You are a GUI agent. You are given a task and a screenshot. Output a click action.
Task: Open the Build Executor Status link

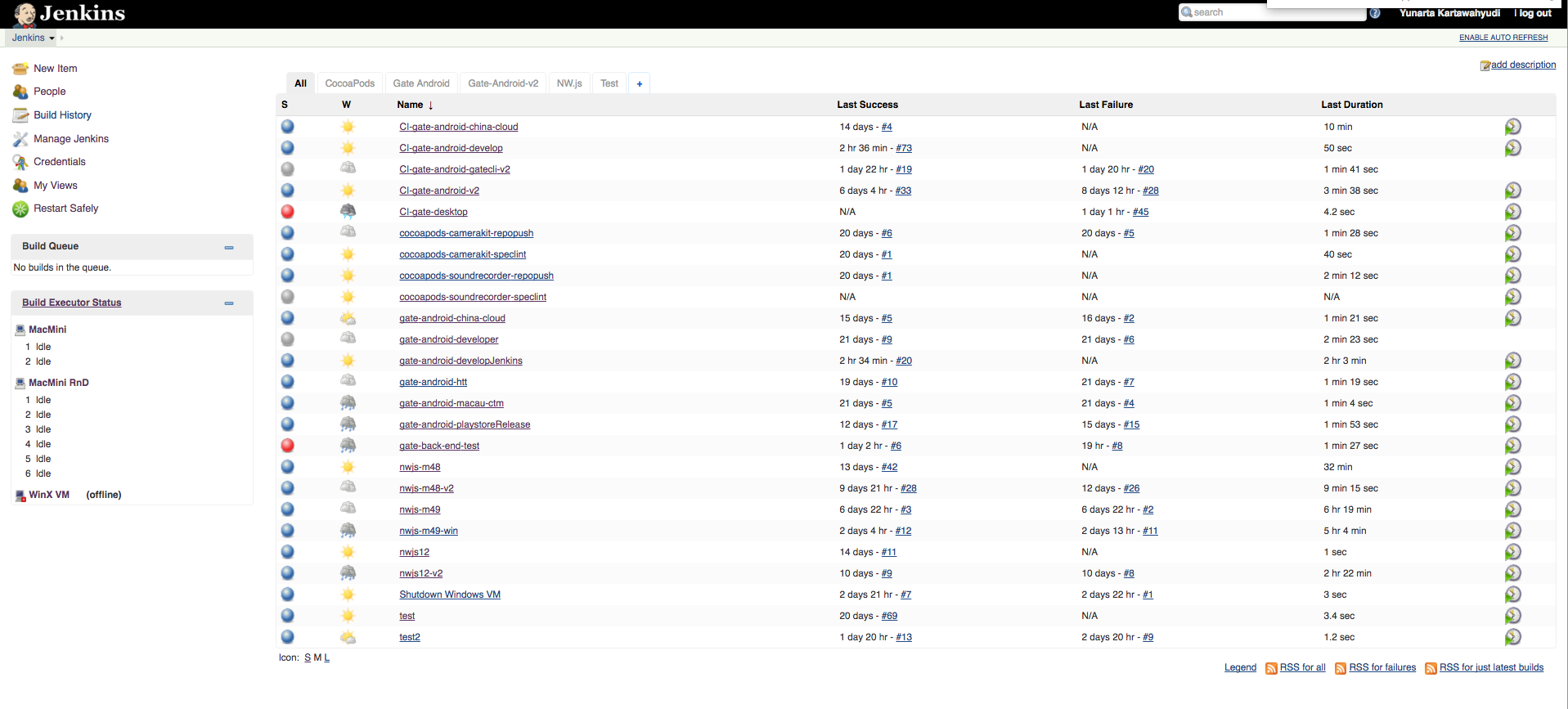71,303
